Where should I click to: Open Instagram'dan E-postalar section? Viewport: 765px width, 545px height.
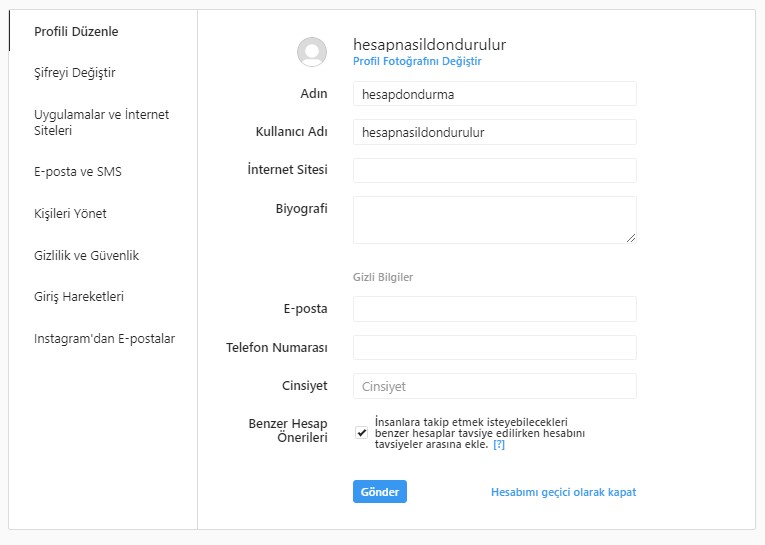(x=104, y=339)
